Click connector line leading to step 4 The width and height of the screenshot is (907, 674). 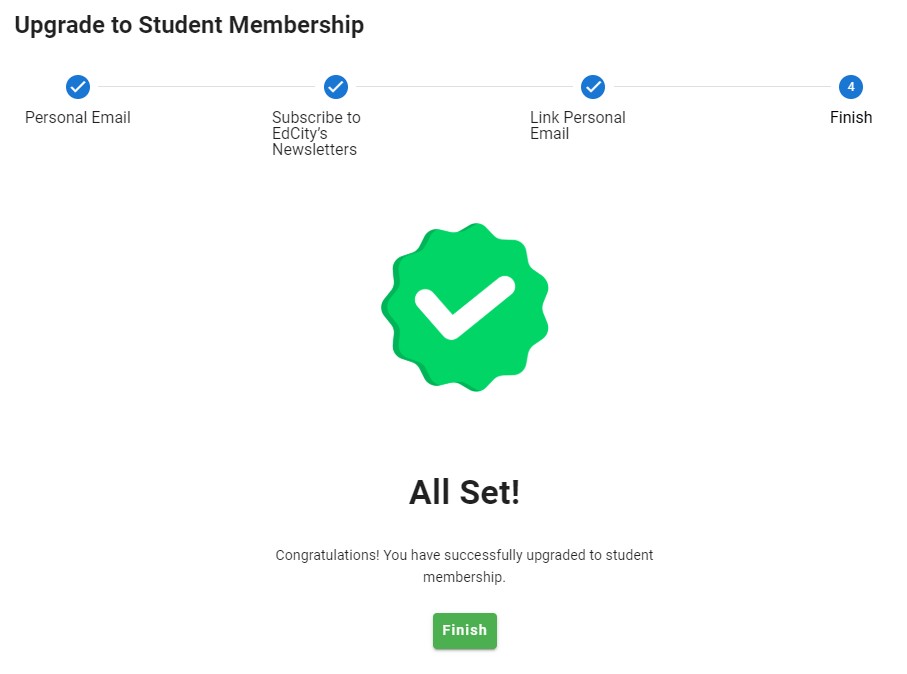(x=722, y=87)
